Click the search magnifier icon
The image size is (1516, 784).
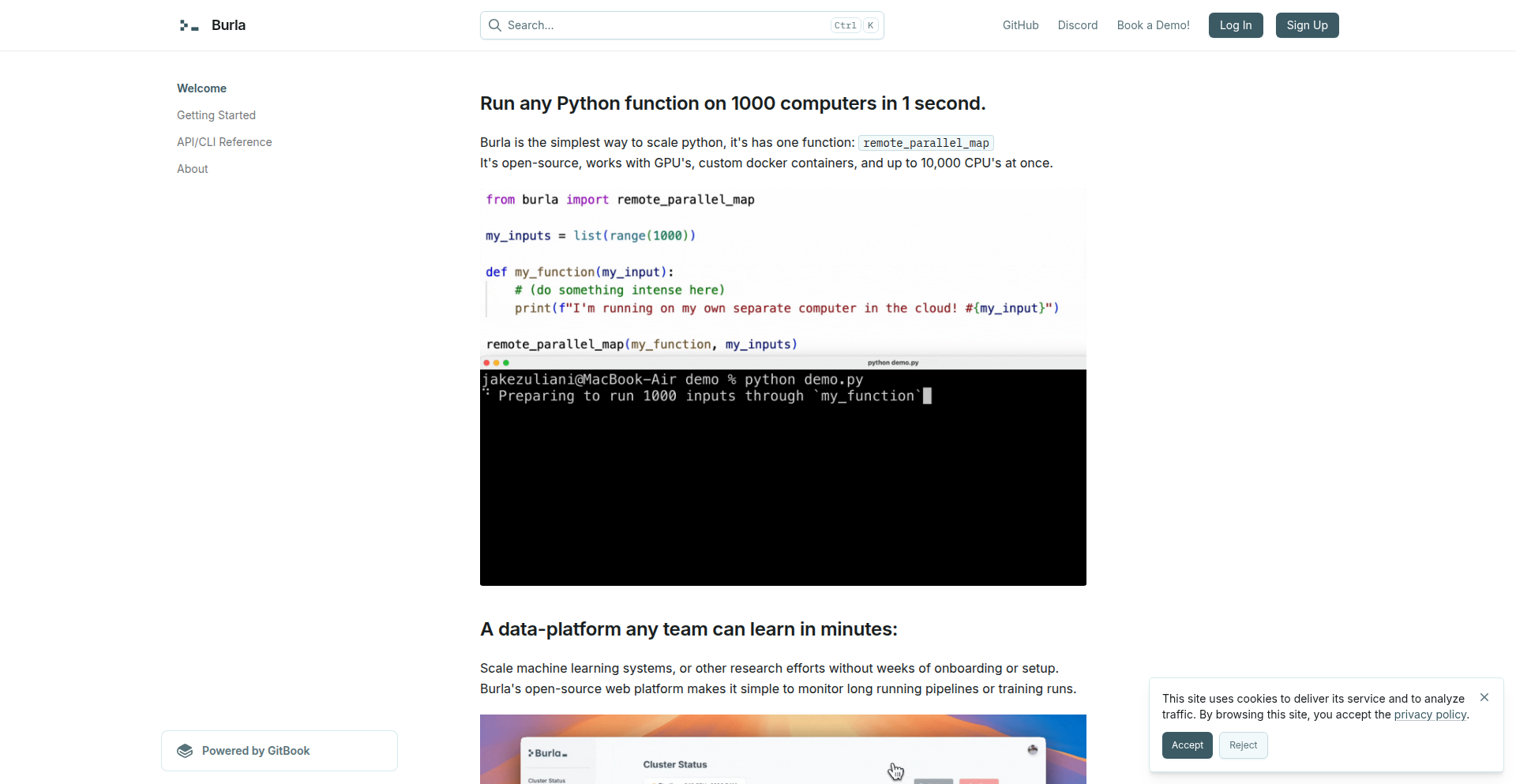[495, 25]
